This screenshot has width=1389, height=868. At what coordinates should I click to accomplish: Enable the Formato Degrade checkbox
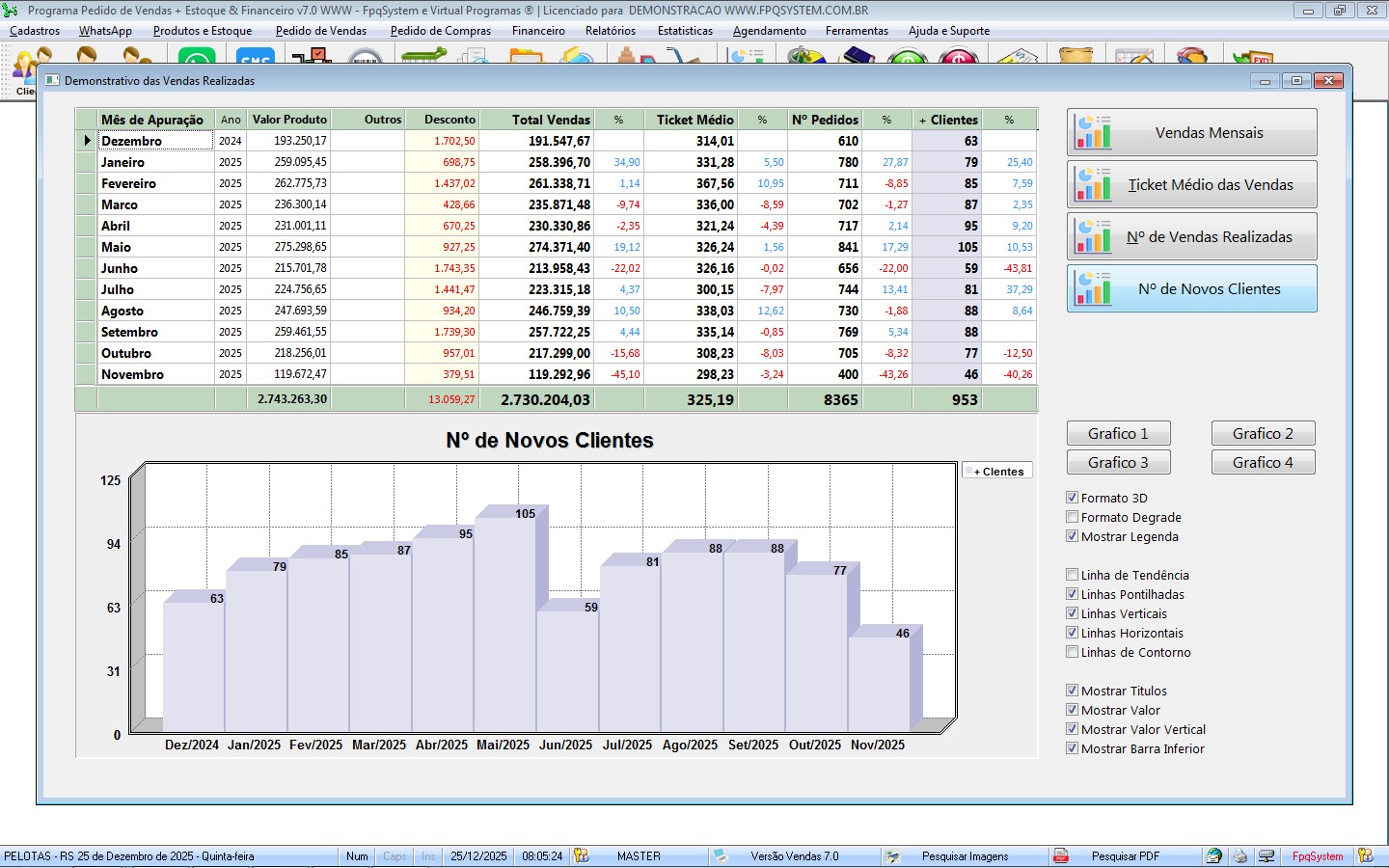1072,517
